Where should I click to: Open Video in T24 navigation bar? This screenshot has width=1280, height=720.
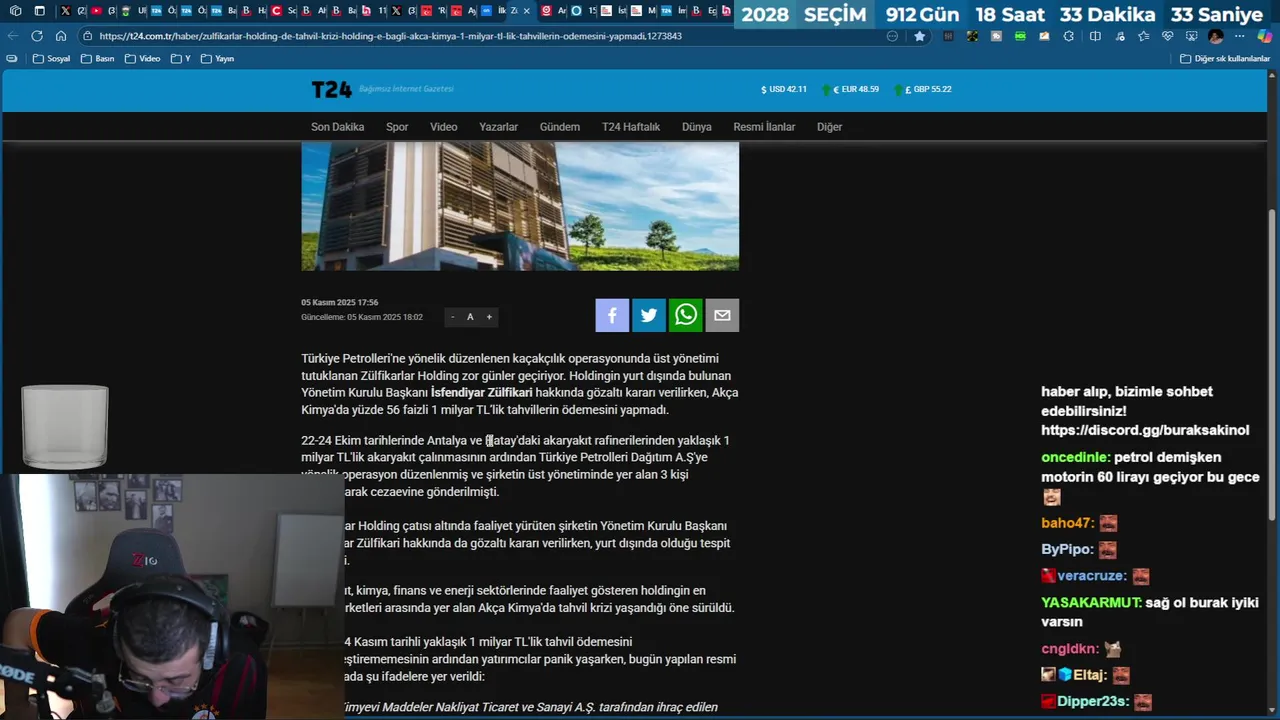pos(443,127)
